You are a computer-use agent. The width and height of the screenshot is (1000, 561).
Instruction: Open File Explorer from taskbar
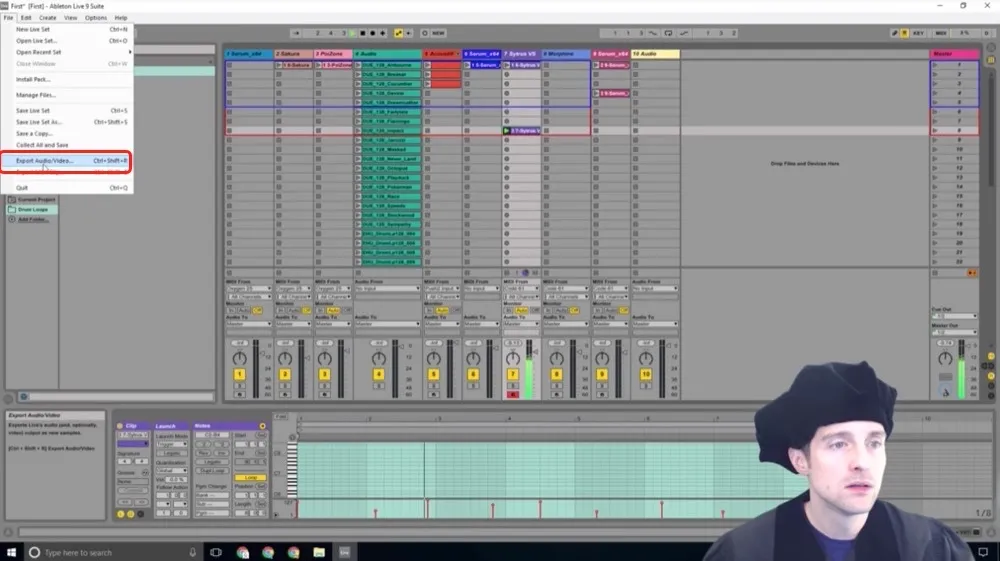tap(319, 552)
